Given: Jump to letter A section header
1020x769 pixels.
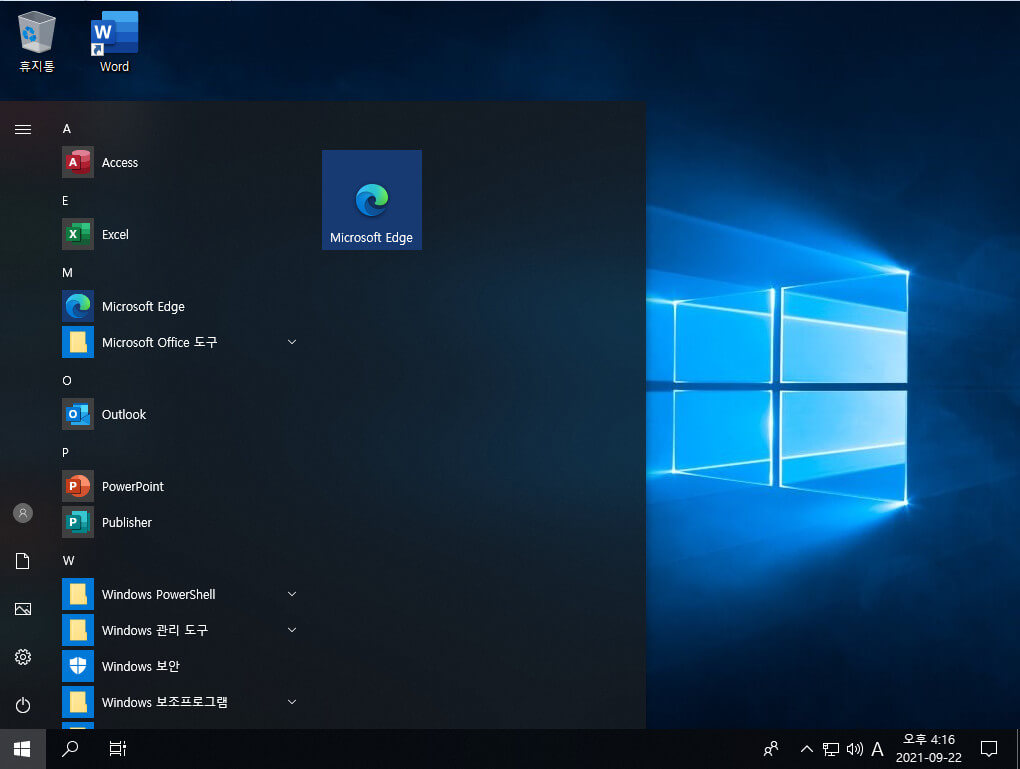Looking at the screenshot, I should pyautogui.click(x=66, y=129).
